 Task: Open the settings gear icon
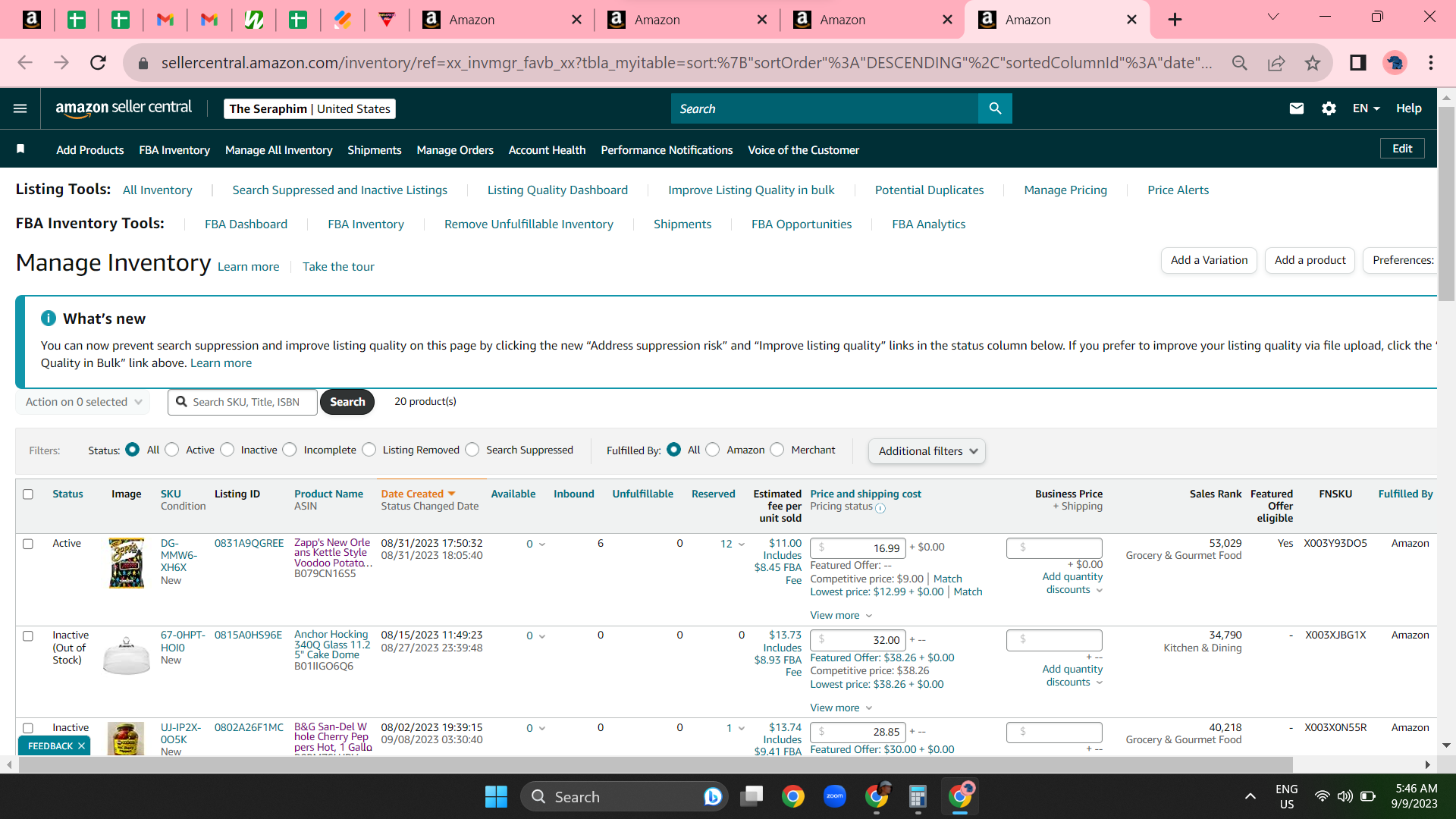tap(1329, 108)
